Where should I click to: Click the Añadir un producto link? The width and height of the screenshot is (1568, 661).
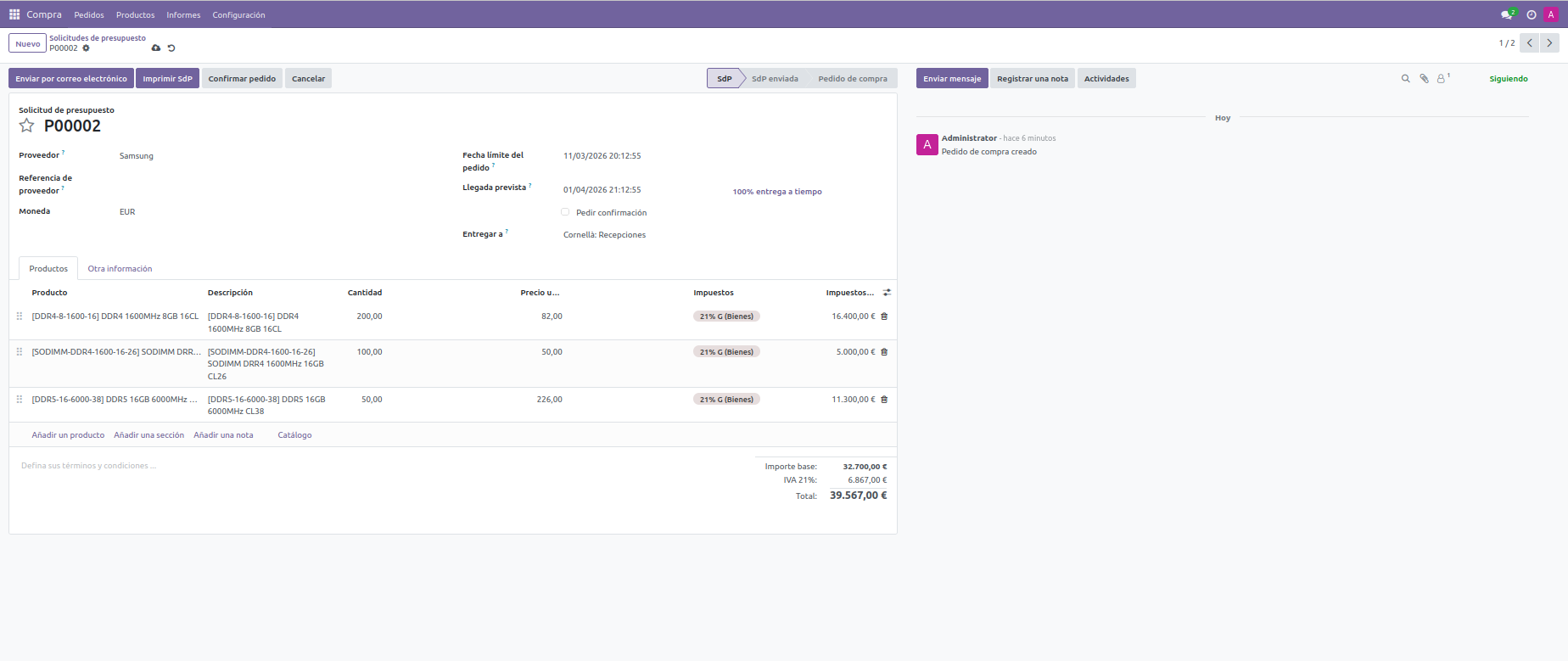tap(68, 435)
